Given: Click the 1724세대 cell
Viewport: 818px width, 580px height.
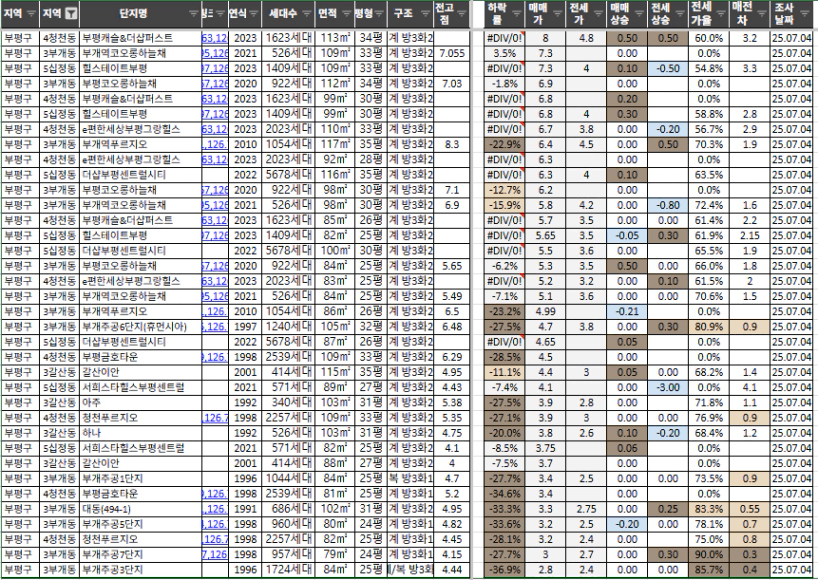Looking at the screenshot, I should [288, 570].
